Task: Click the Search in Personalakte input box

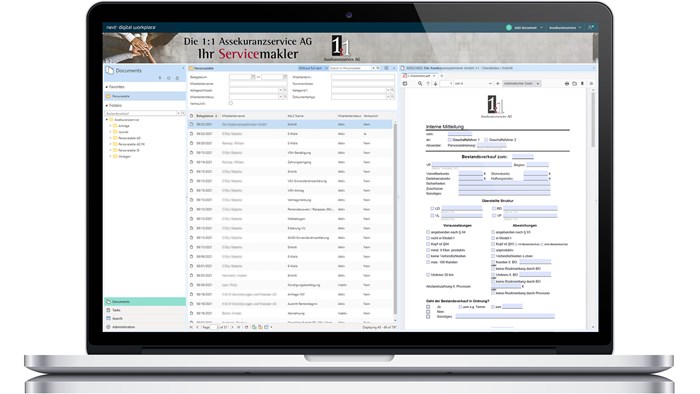Action: coord(350,68)
